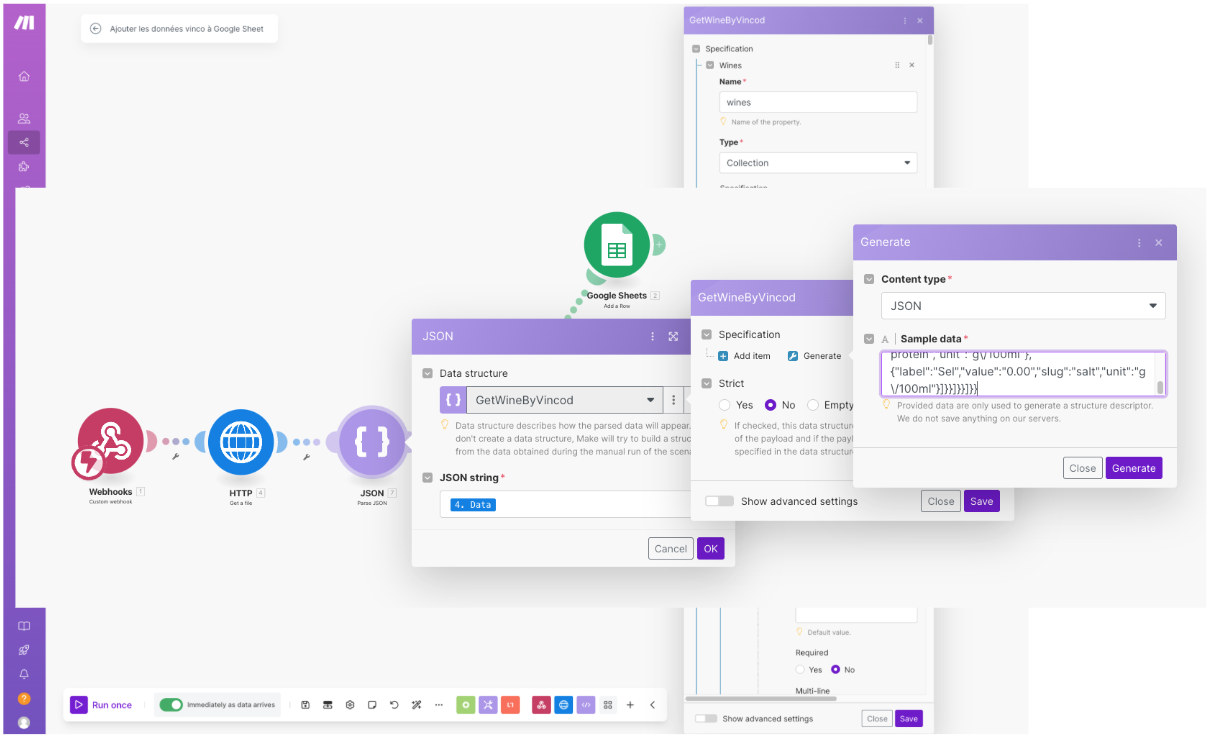This screenshot has height=738, width=1214.
Task: Collapse the Sample data section
Action: point(870,339)
